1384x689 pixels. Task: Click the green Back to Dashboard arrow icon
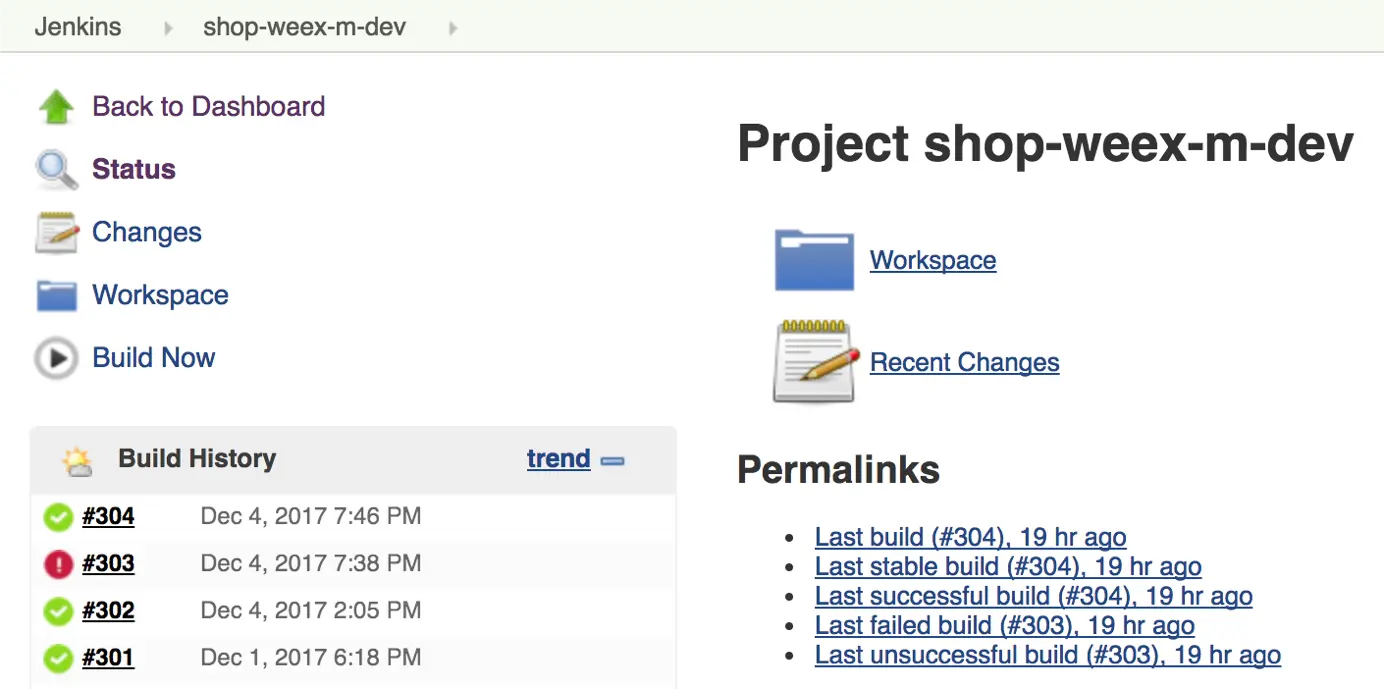[x=57, y=107]
